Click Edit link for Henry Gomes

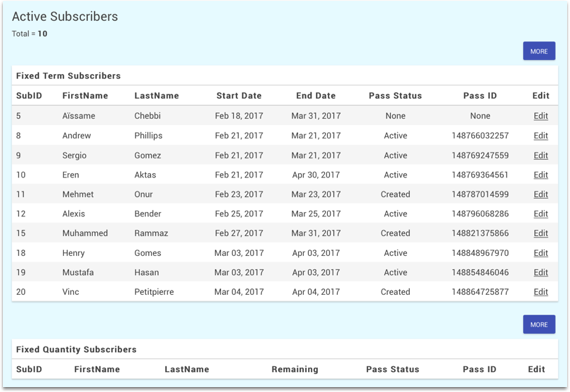tap(541, 253)
